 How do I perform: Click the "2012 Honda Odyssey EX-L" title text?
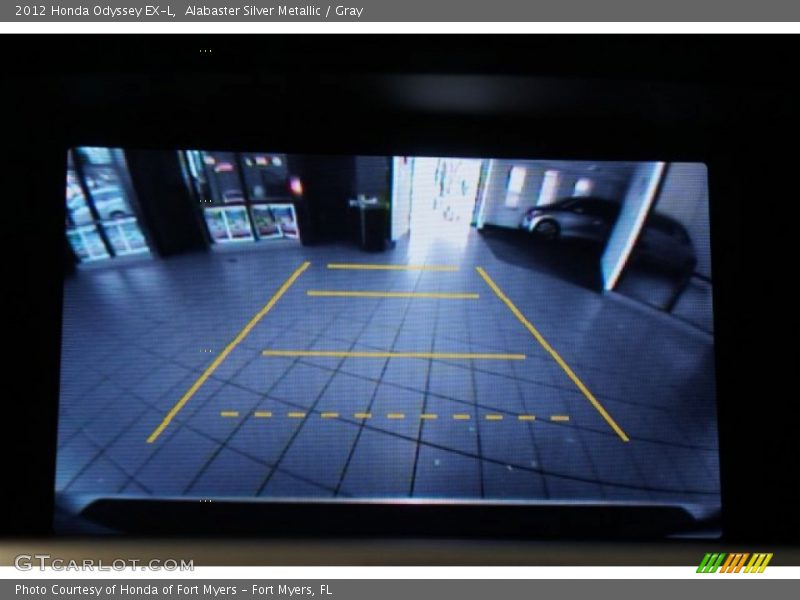(94, 11)
